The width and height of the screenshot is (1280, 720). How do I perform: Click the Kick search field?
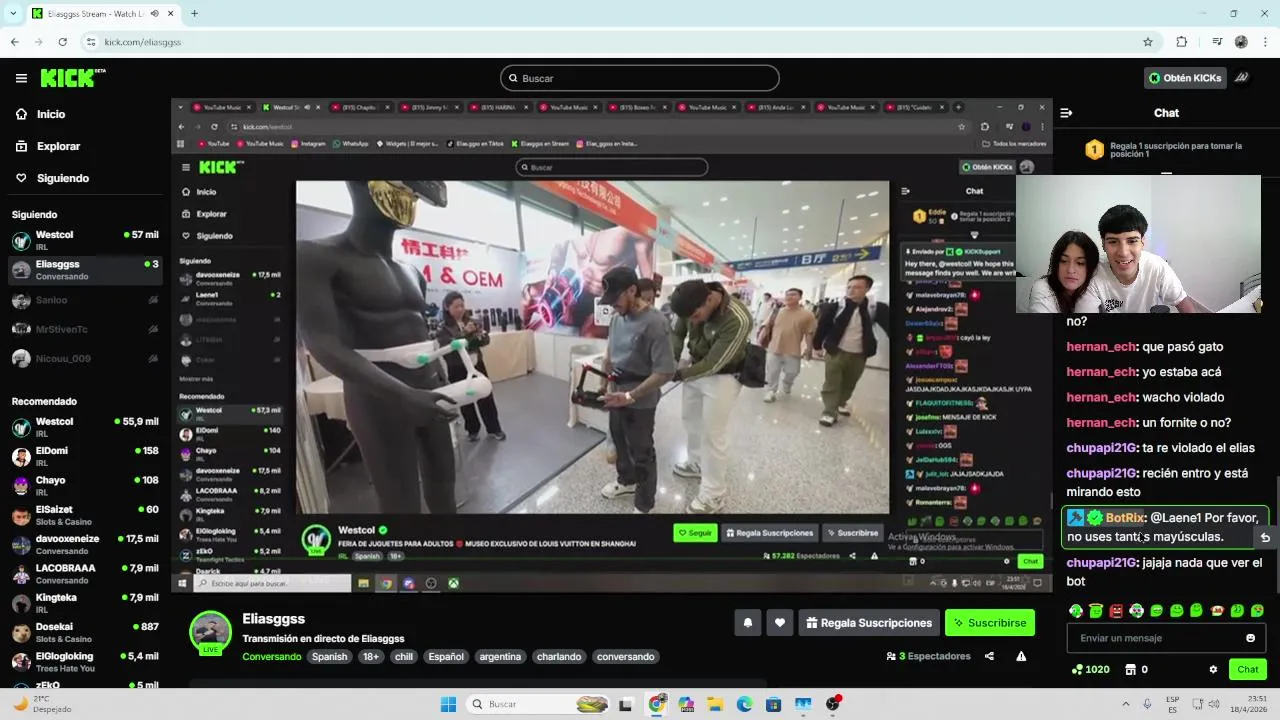[x=640, y=78]
